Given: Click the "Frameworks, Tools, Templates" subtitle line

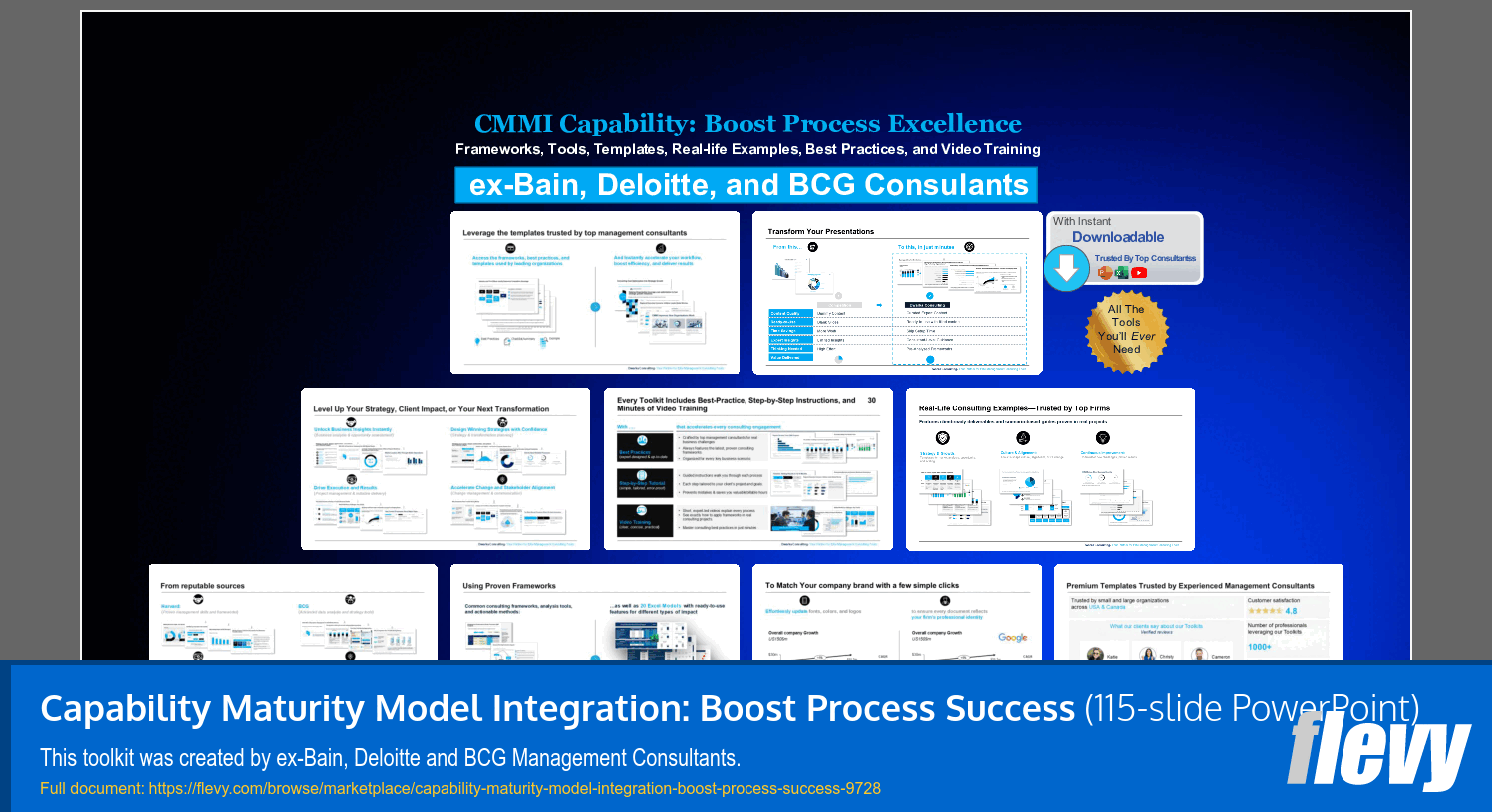Looking at the screenshot, I should coord(747,149).
